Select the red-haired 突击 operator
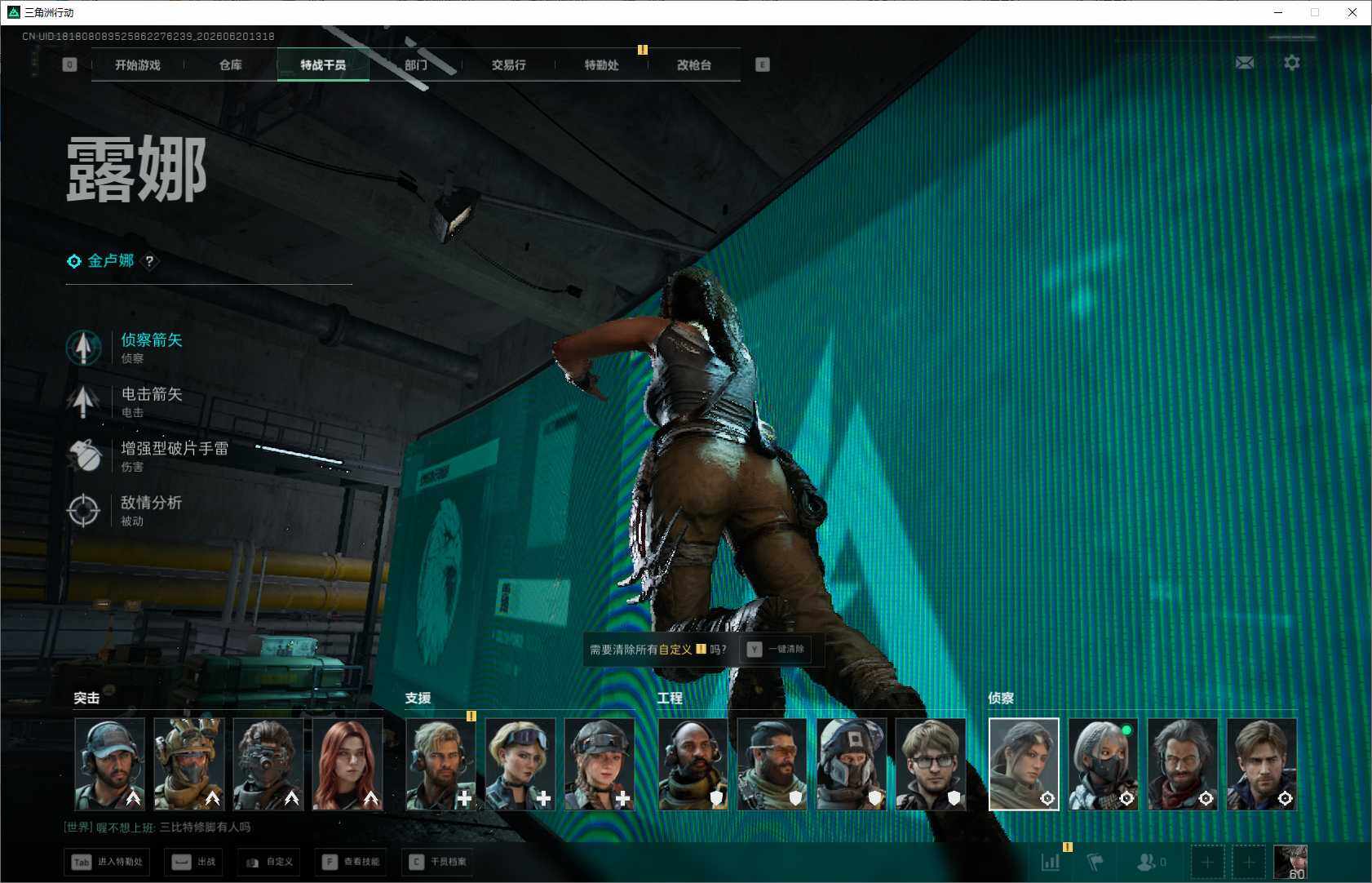The image size is (1372, 883). point(347,764)
